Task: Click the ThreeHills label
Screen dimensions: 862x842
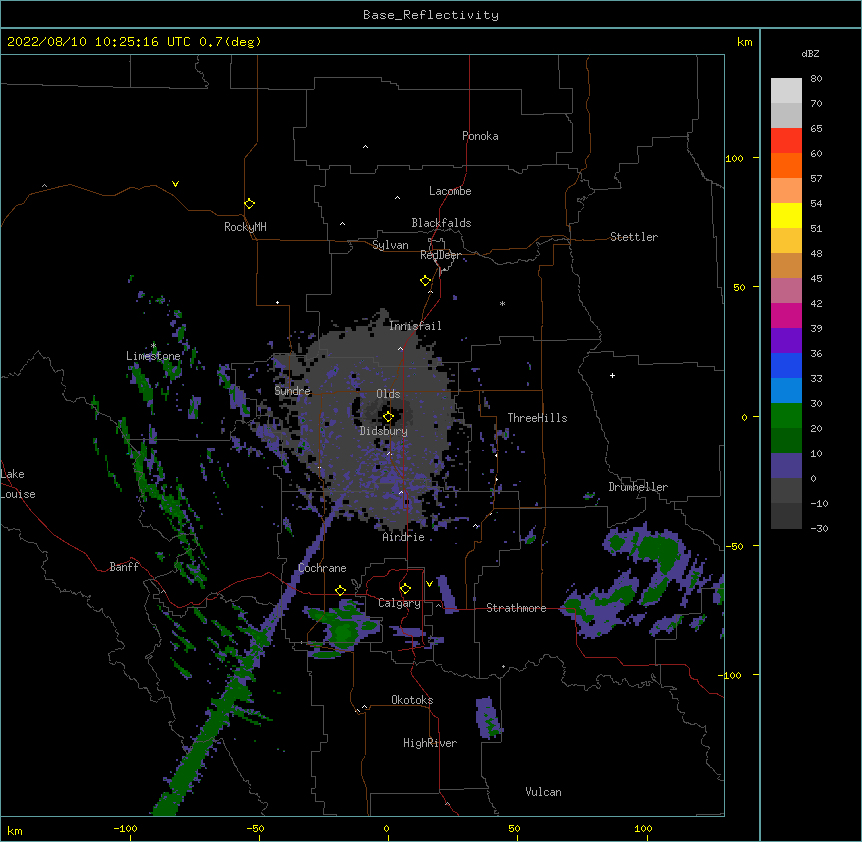Action: click(537, 418)
